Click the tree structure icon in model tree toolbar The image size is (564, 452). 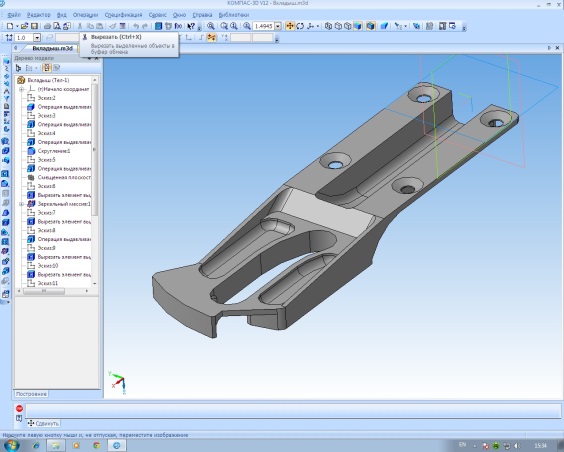coord(18,68)
